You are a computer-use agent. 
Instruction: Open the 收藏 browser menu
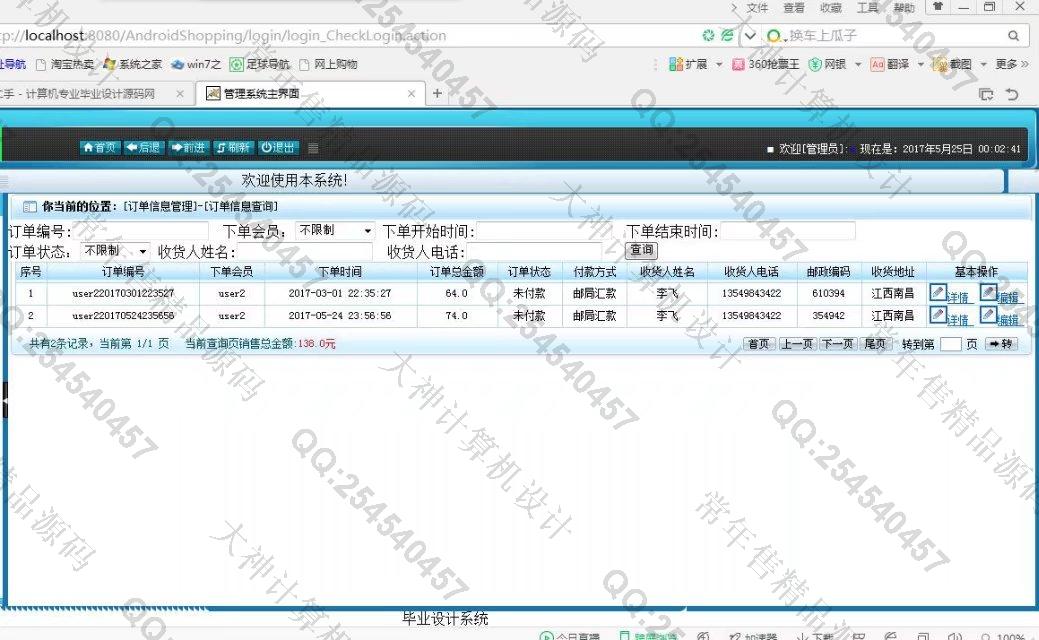pos(831,8)
